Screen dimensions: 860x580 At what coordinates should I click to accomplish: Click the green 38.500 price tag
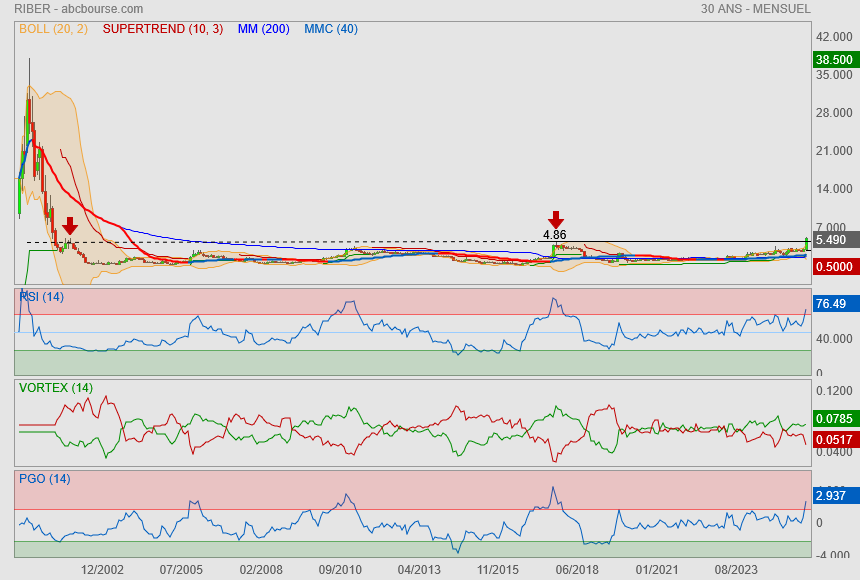click(835, 60)
